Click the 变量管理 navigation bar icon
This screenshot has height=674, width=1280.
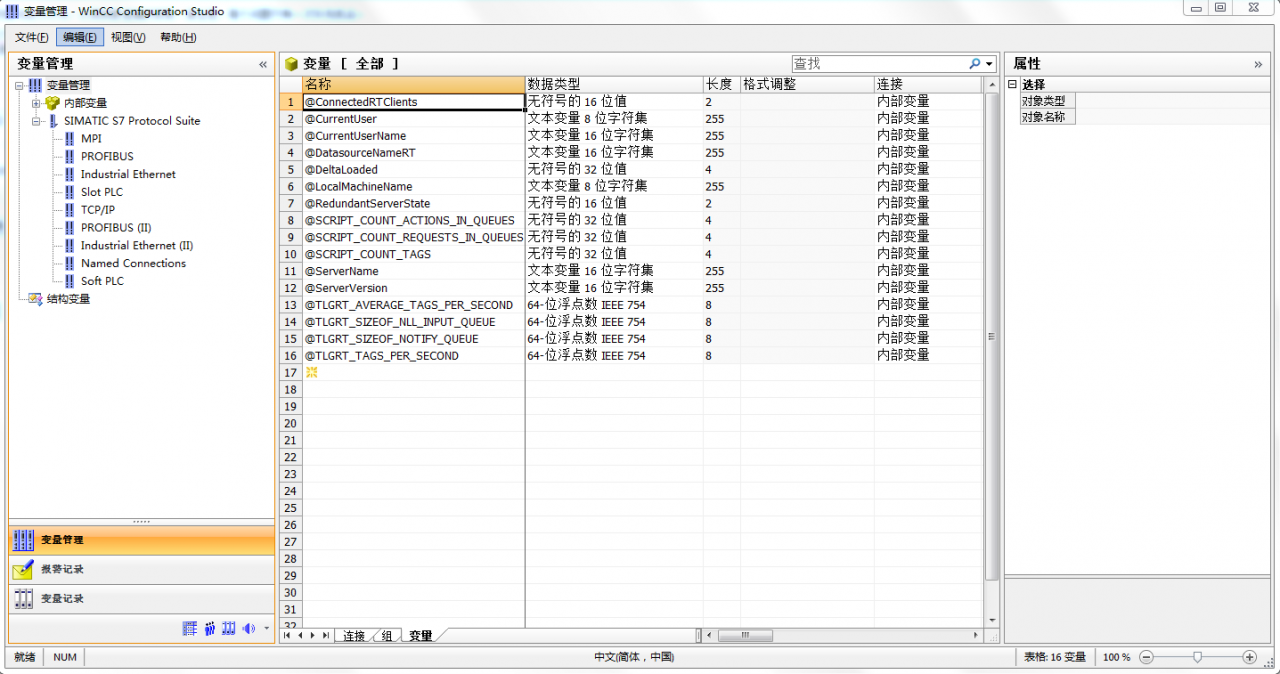point(23,540)
